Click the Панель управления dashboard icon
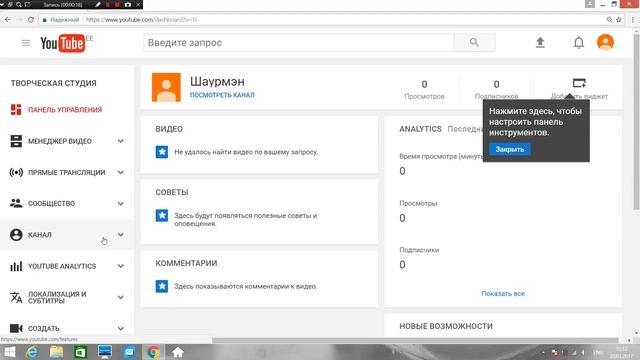 coord(16,109)
